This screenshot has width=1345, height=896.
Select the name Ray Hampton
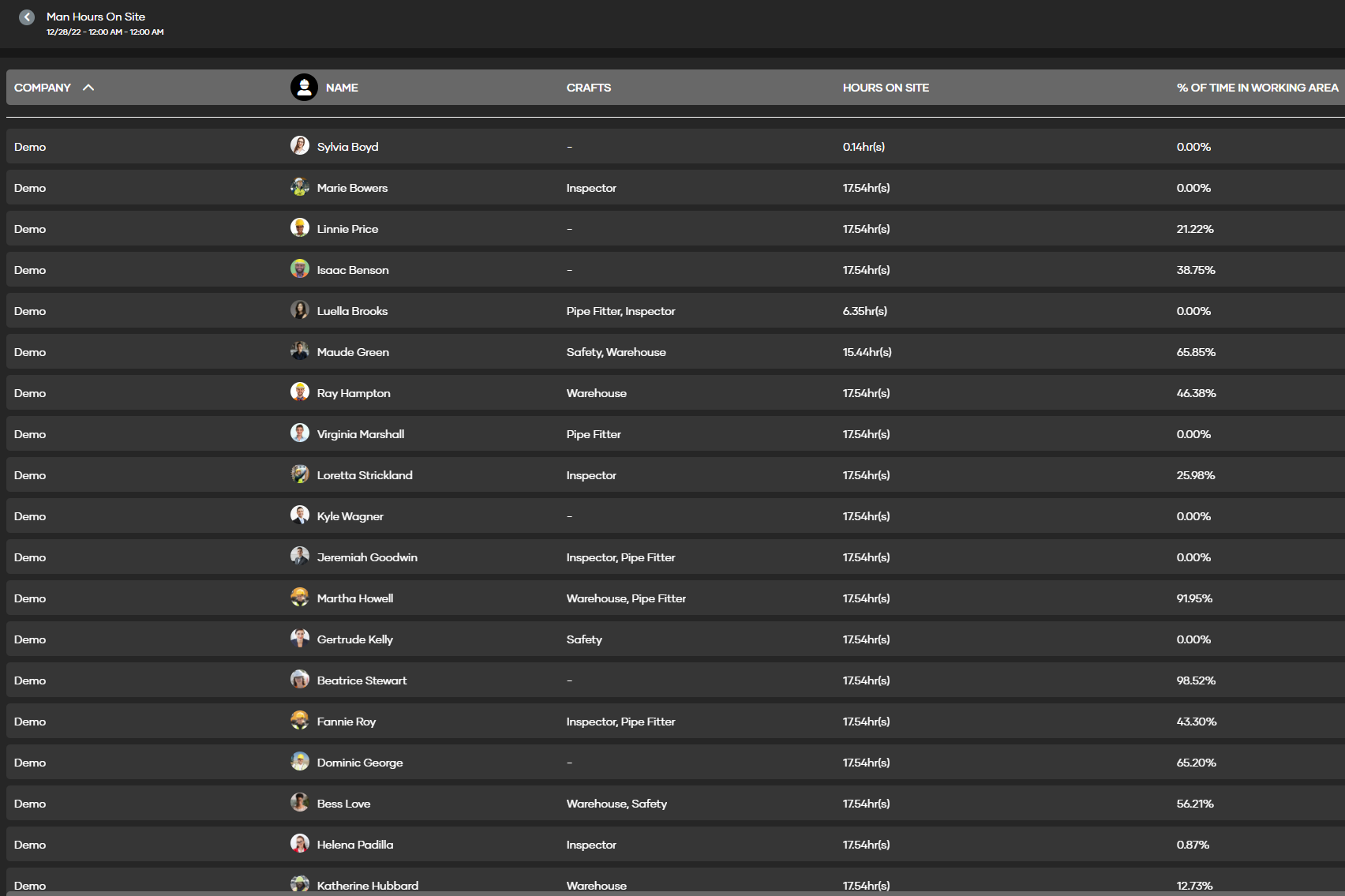tap(354, 393)
